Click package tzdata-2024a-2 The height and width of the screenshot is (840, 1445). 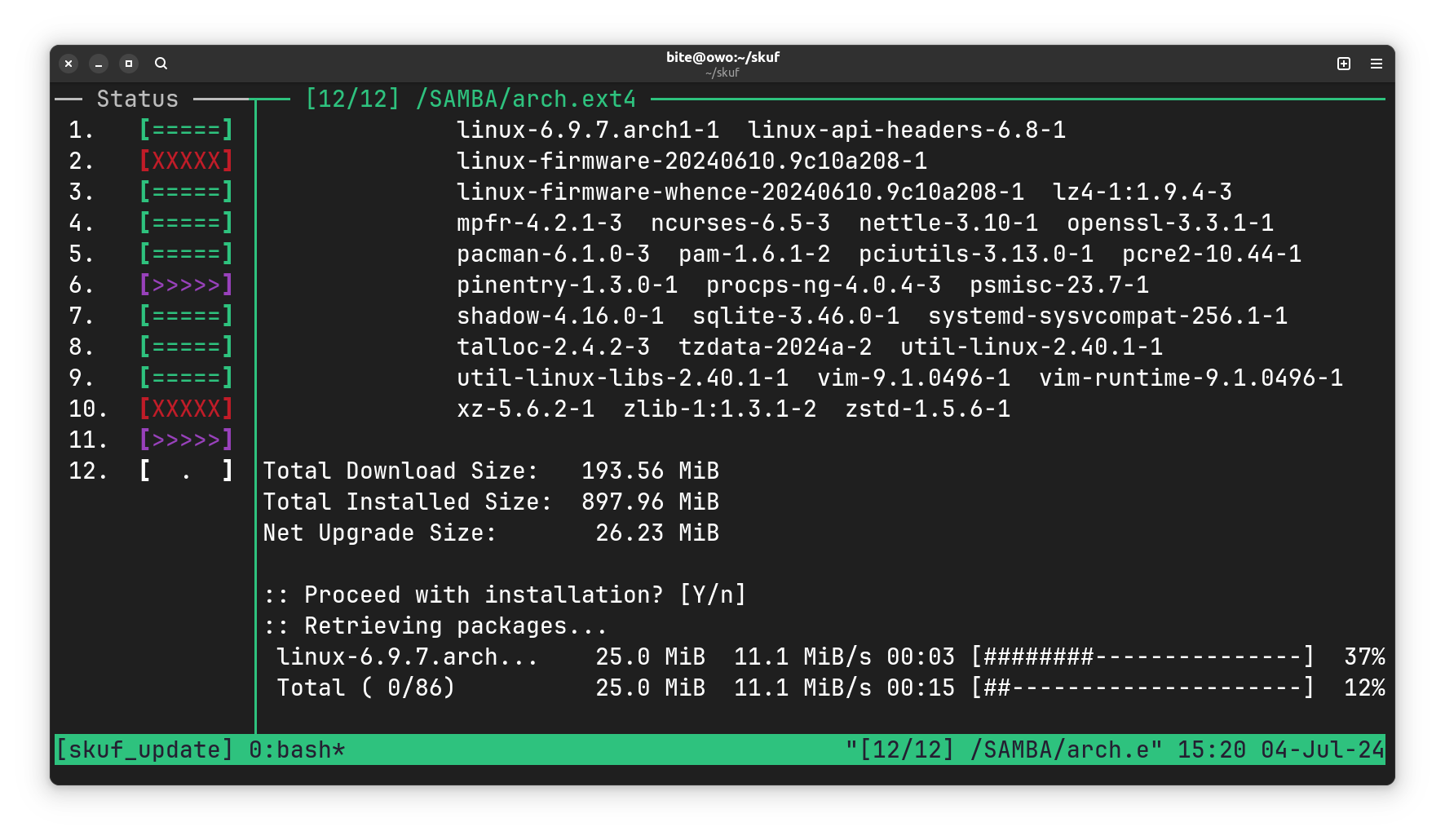tap(775, 347)
